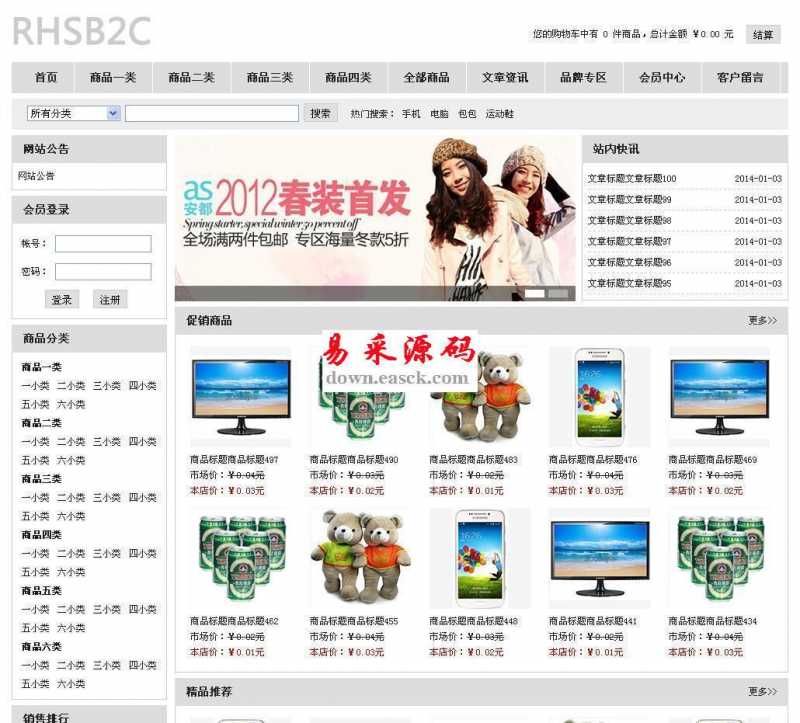The image size is (800, 723).
Task: Open 更多>> in the 精品推荐 section
Action: 762,692
